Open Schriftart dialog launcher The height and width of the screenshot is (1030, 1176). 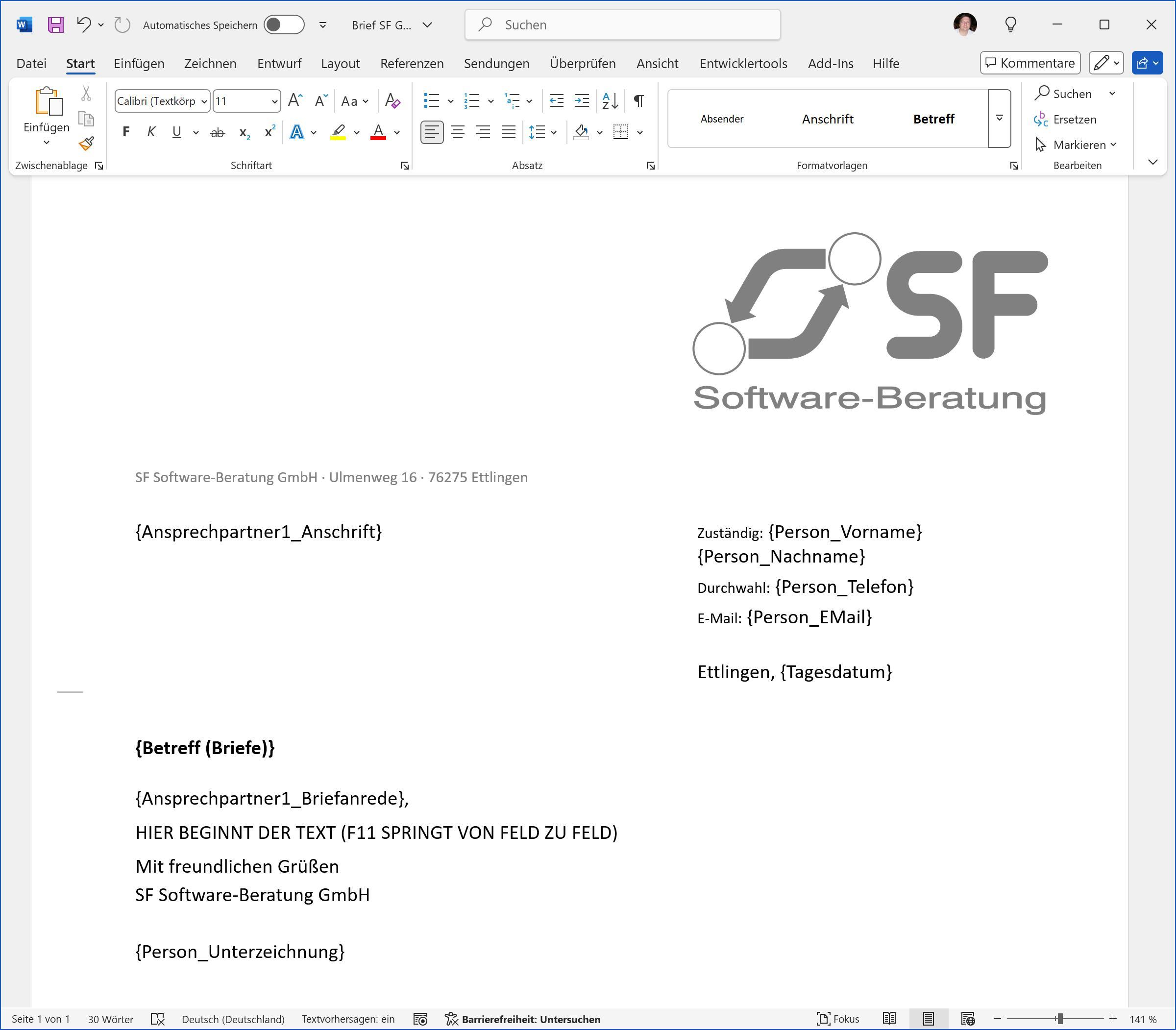pyautogui.click(x=405, y=166)
